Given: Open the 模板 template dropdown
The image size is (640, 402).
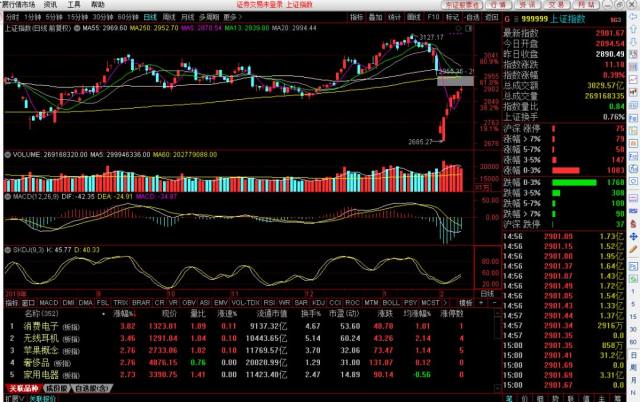Looking at the screenshot, I should coord(467,301).
